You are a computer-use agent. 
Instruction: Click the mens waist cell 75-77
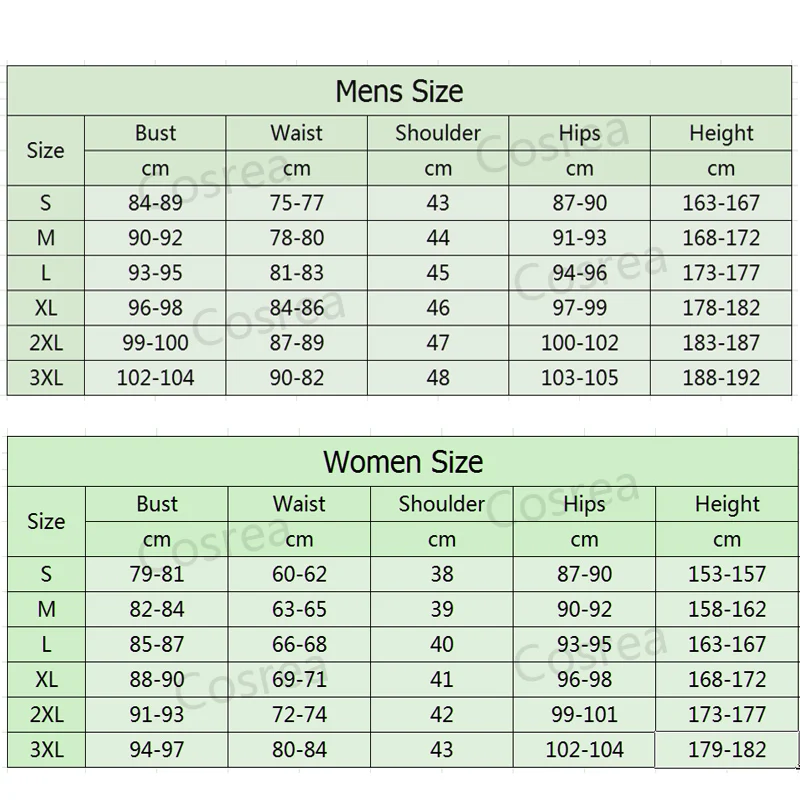point(297,203)
